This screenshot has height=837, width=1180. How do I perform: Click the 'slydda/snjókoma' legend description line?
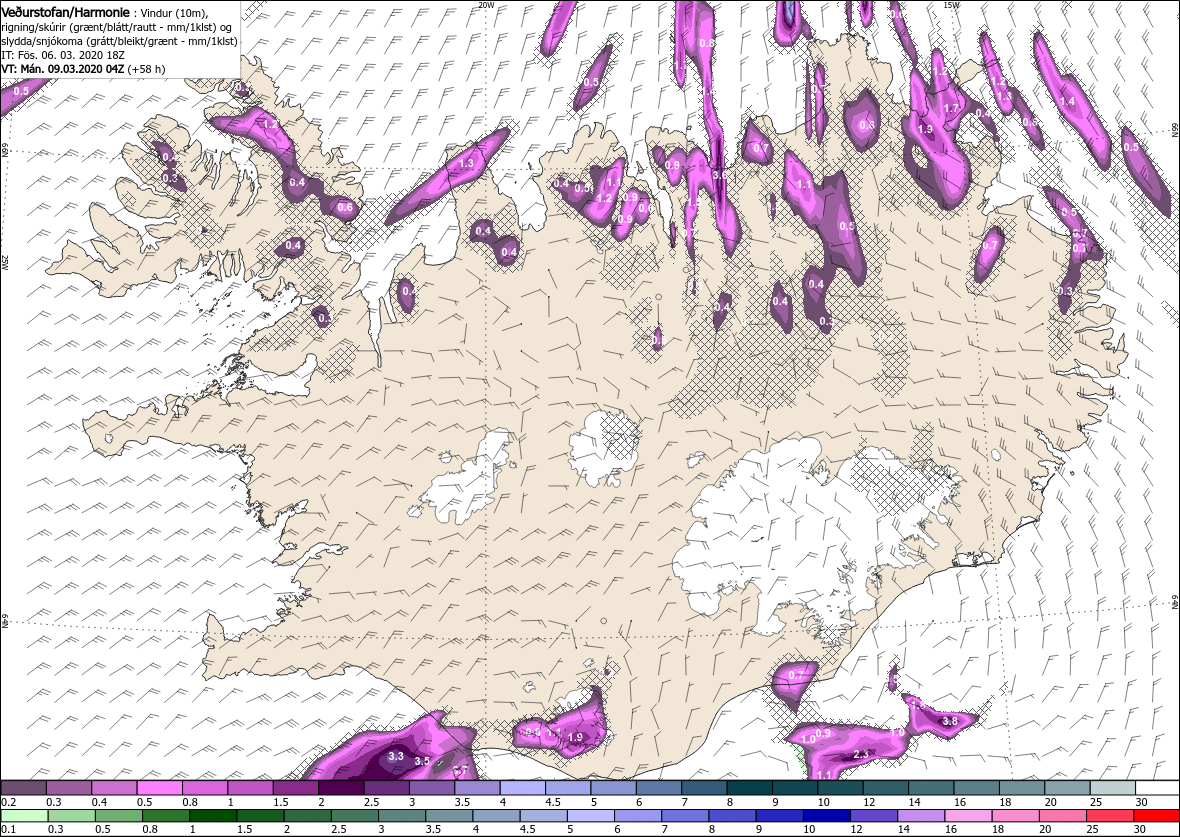pyautogui.click(x=119, y=41)
